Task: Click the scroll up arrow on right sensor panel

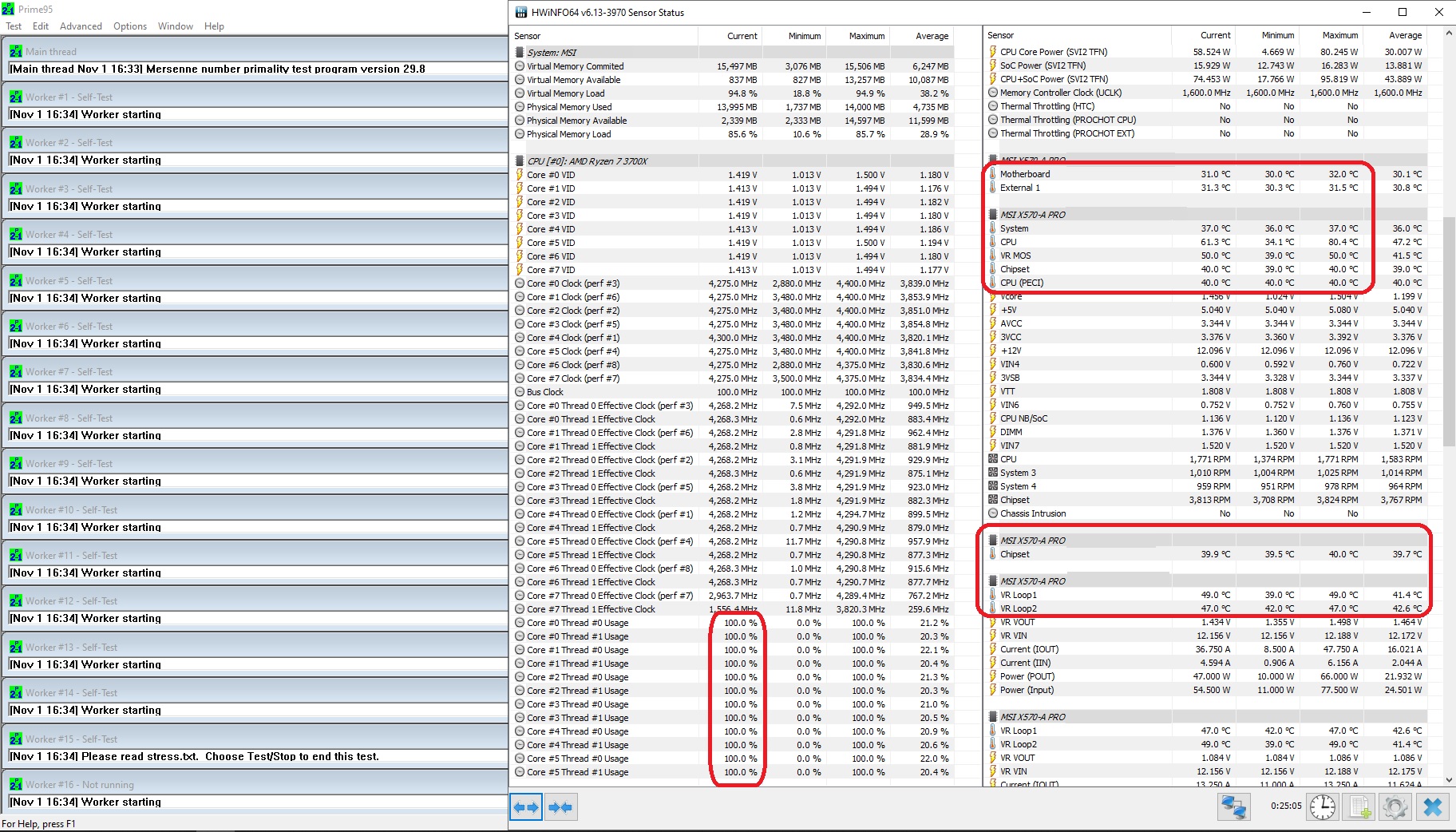Action: (x=1449, y=34)
